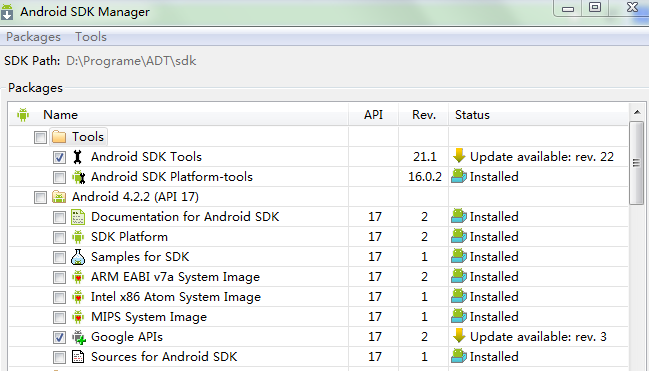The width and height of the screenshot is (649, 371).
Task: Click the Android SDK Platform-tools robot icon
Action: (78, 177)
